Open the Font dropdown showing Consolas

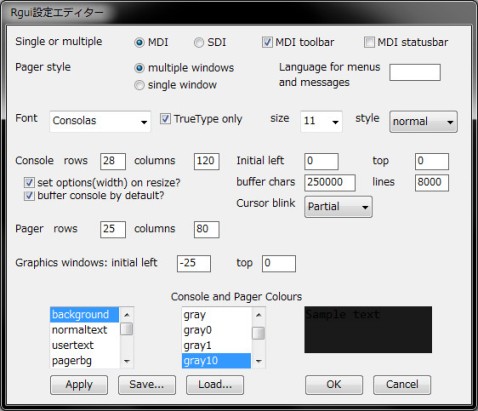[100, 121]
